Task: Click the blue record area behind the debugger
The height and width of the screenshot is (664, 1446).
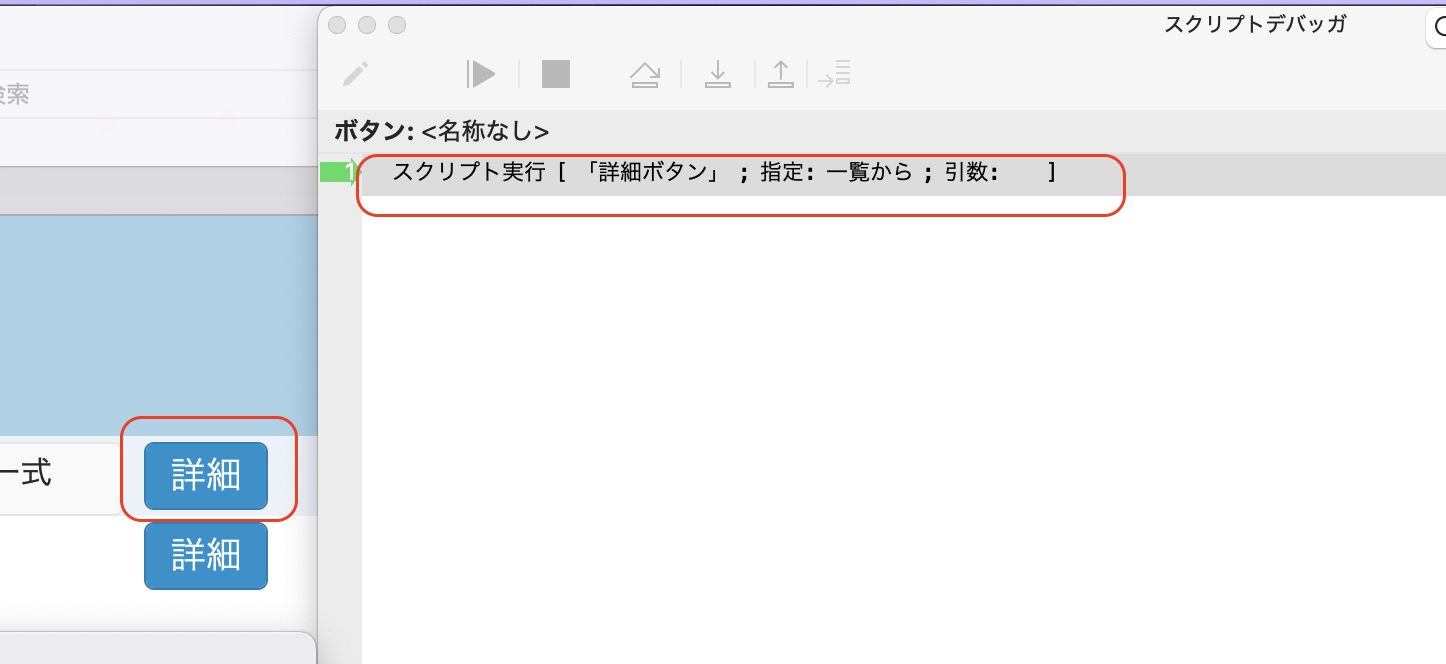Action: coord(150,320)
